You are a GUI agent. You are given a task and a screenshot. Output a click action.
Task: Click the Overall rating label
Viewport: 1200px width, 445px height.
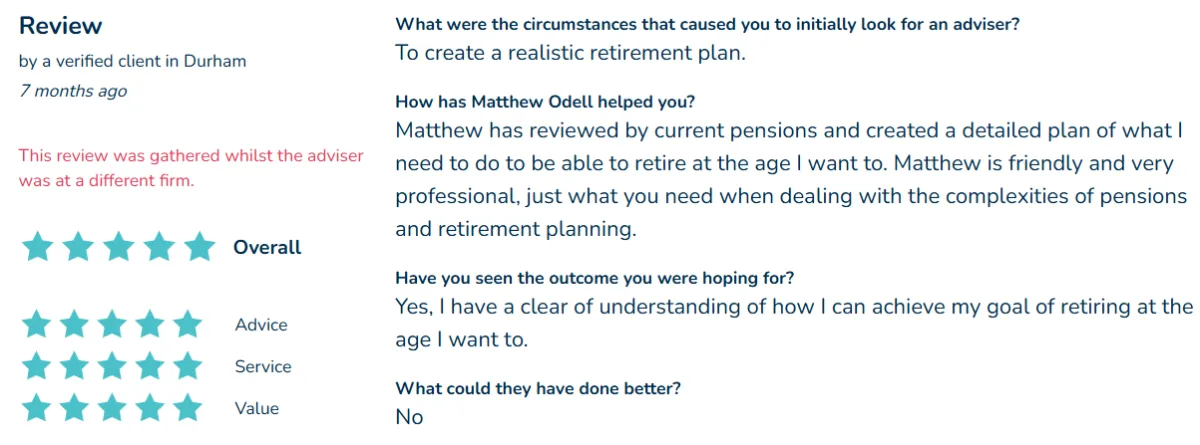pyautogui.click(x=267, y=247)
